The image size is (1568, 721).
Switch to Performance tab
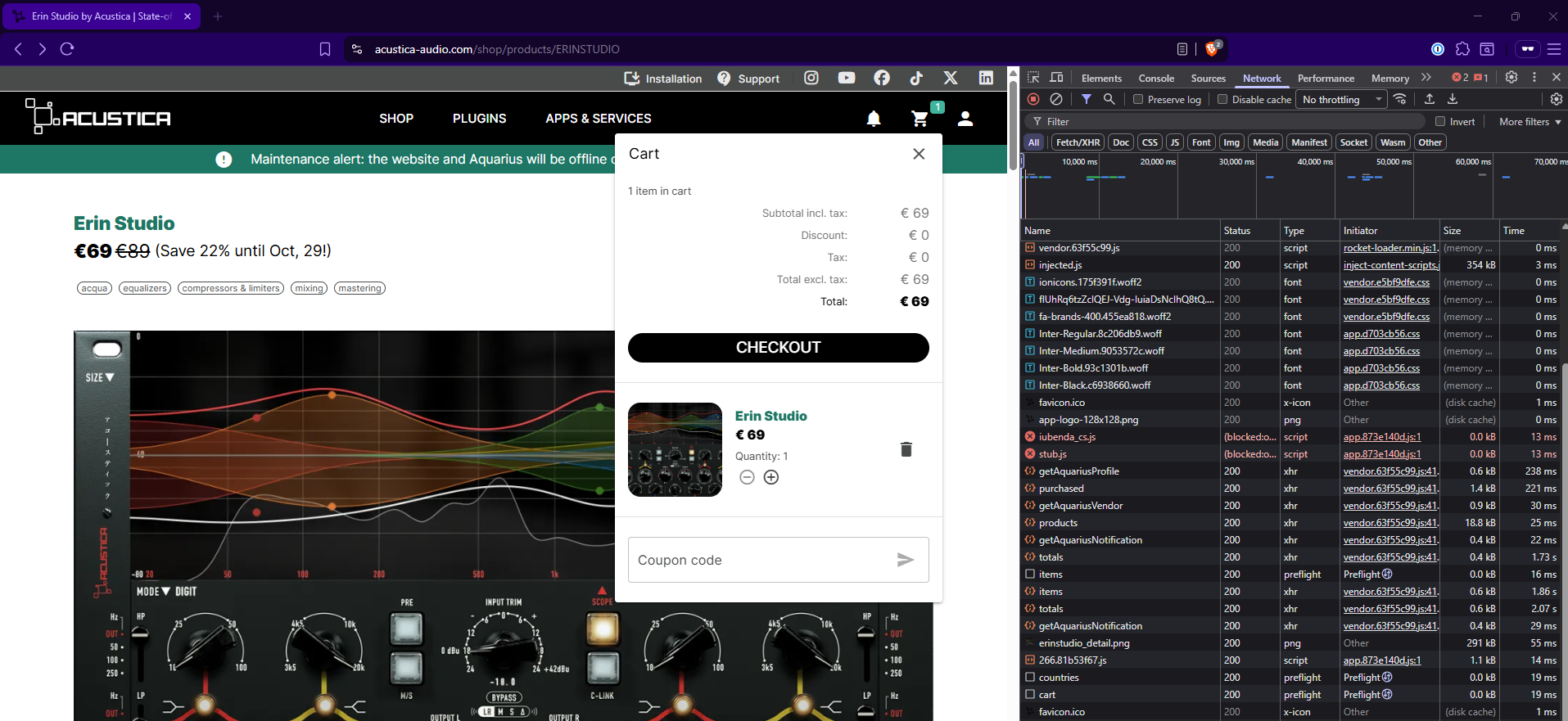click(x=1326, y=78)
